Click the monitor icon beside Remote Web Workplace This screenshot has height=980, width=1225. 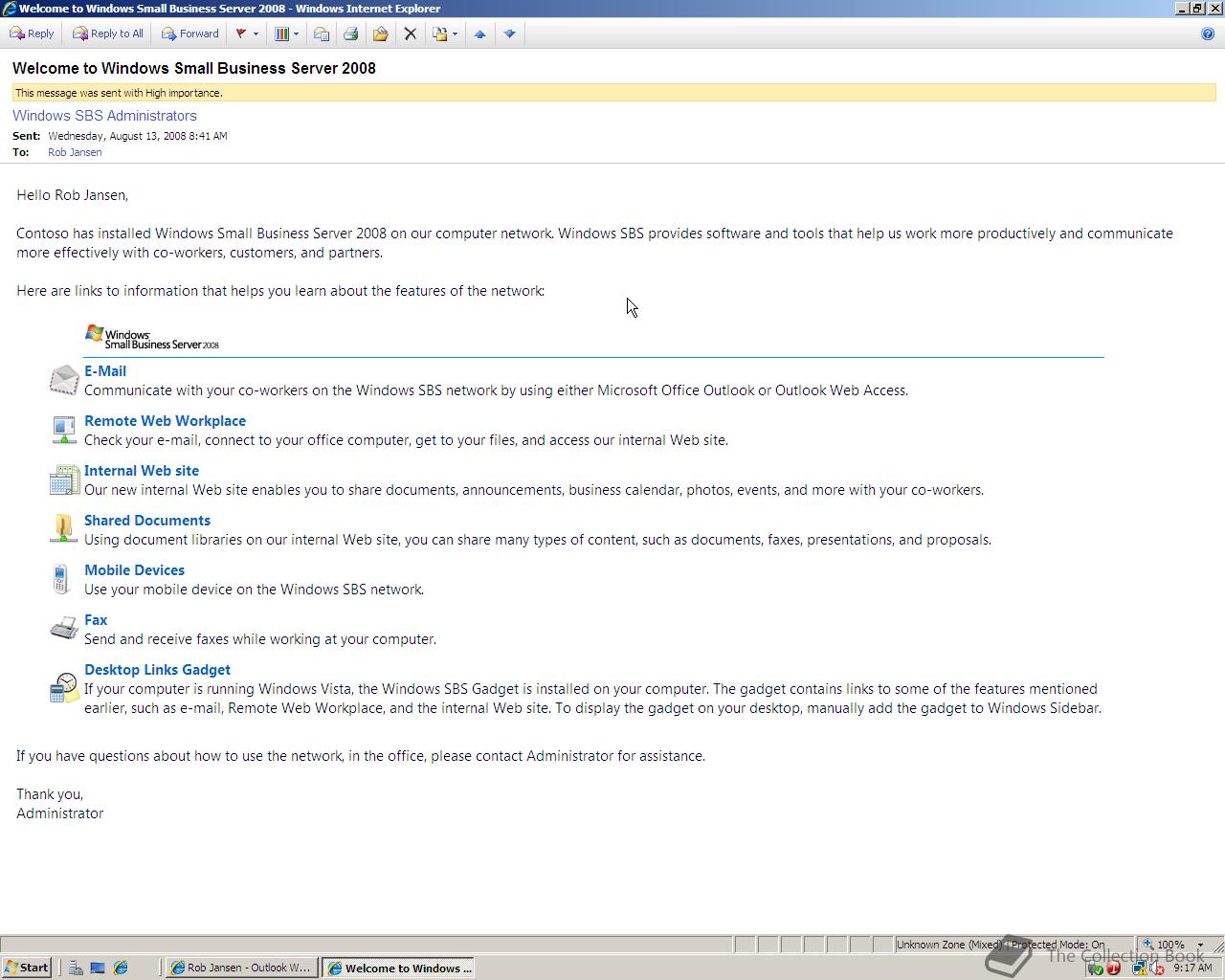click(64, 430)
